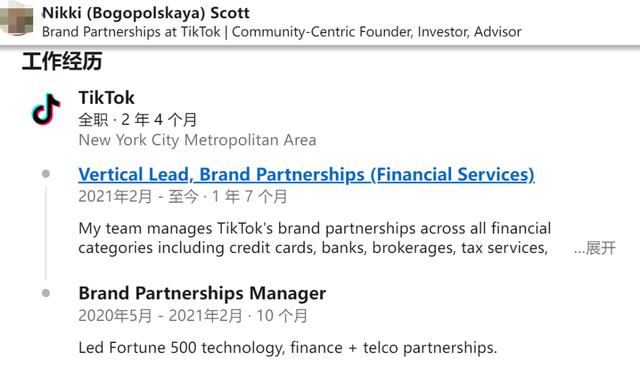640x375 pixels.
Task: Click the My team manages TikTok's description text
Action: pos(315,228)
